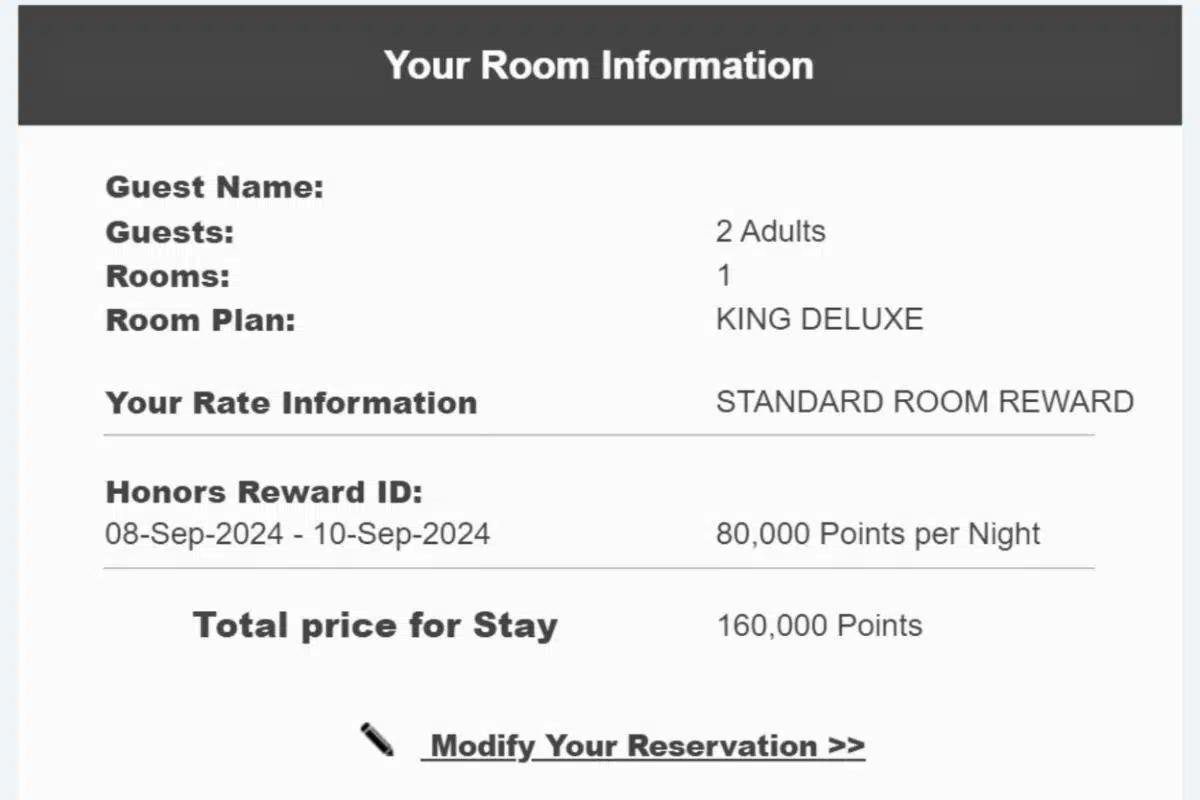Click the Rooms label
This screenshot has width=1200, height=800.
(167, 276)
